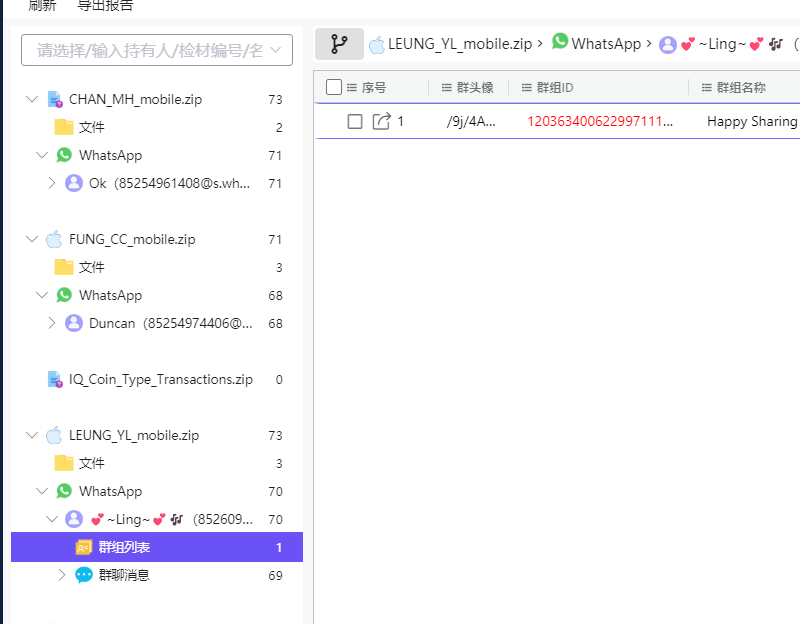
Task: Click the ~Ling~ contact avatar in breadcrumb
Action: (x=667, y=44)
